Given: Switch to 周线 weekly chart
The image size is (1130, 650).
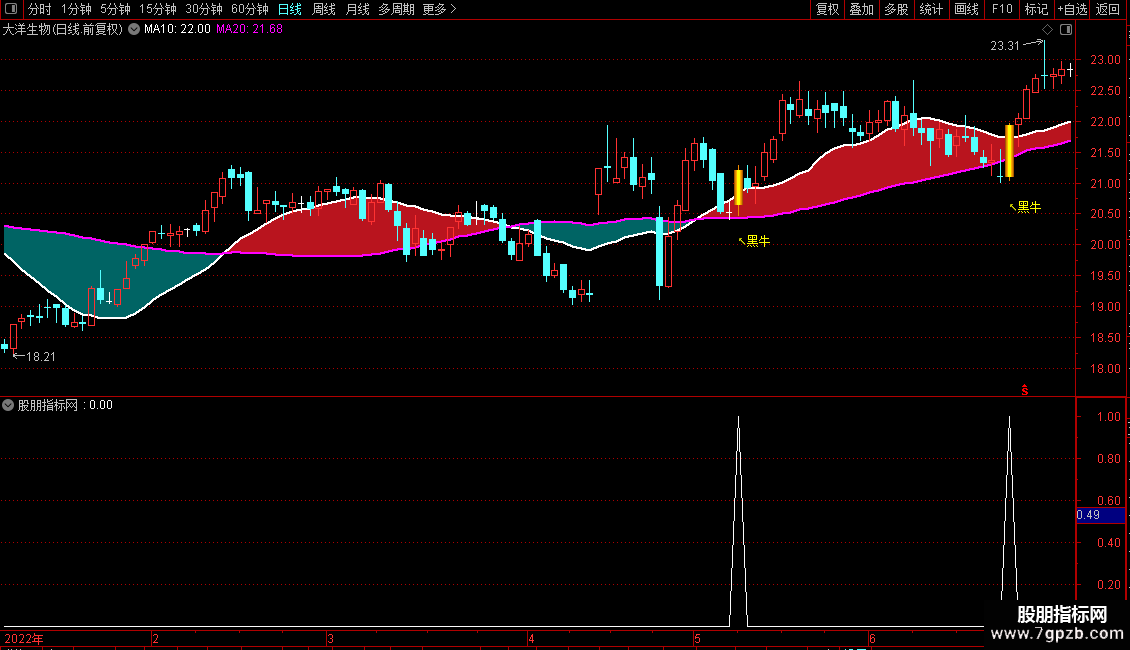Looking at the screenshot, I should 324,9.
